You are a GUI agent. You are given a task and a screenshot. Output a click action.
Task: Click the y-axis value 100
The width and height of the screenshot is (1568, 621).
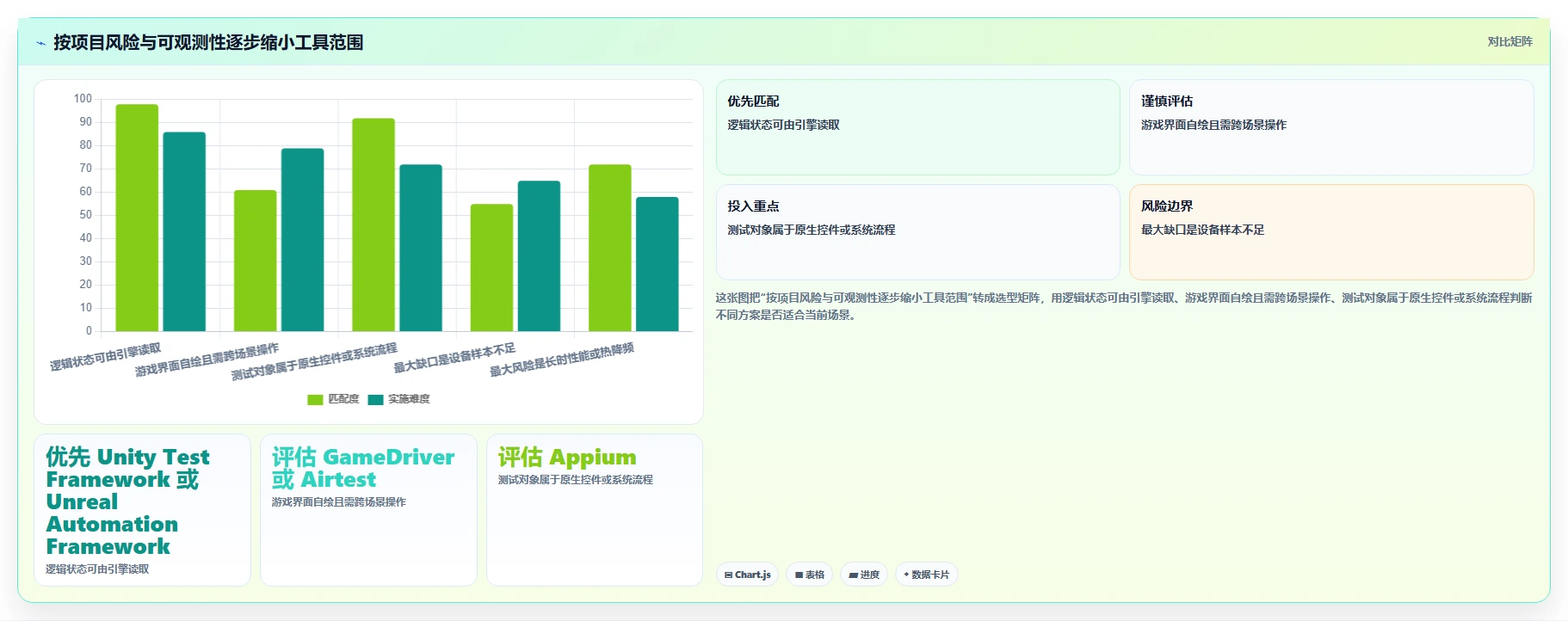click(x=83, y=99)
